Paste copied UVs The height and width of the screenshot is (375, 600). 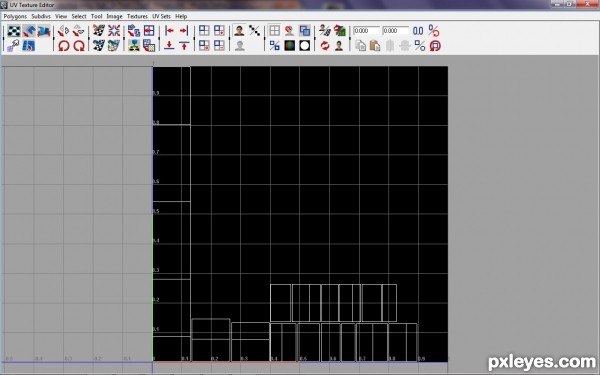[x=375, y=46]
